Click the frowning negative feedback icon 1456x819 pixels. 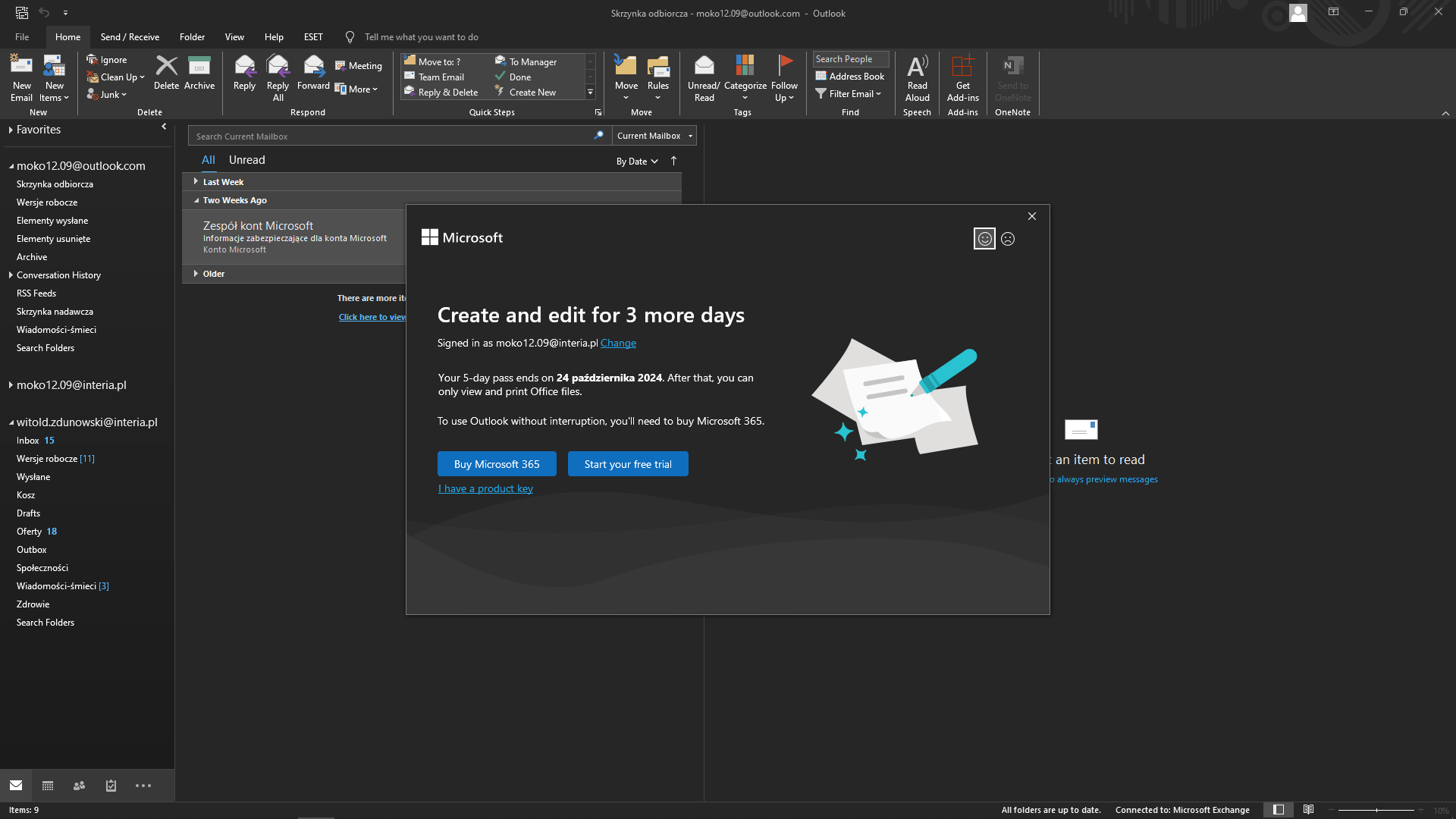(x=1008, y=239)
